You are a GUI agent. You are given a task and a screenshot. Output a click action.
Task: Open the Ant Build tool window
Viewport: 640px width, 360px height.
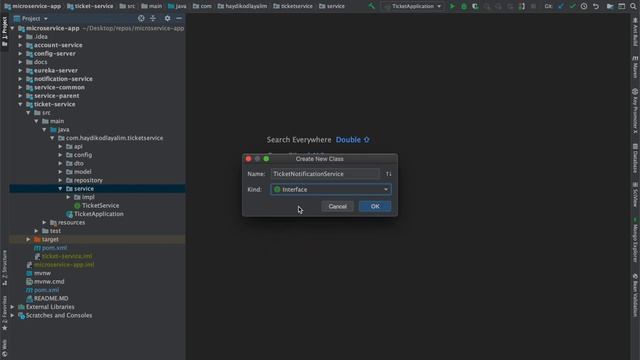tap(635, 33)
